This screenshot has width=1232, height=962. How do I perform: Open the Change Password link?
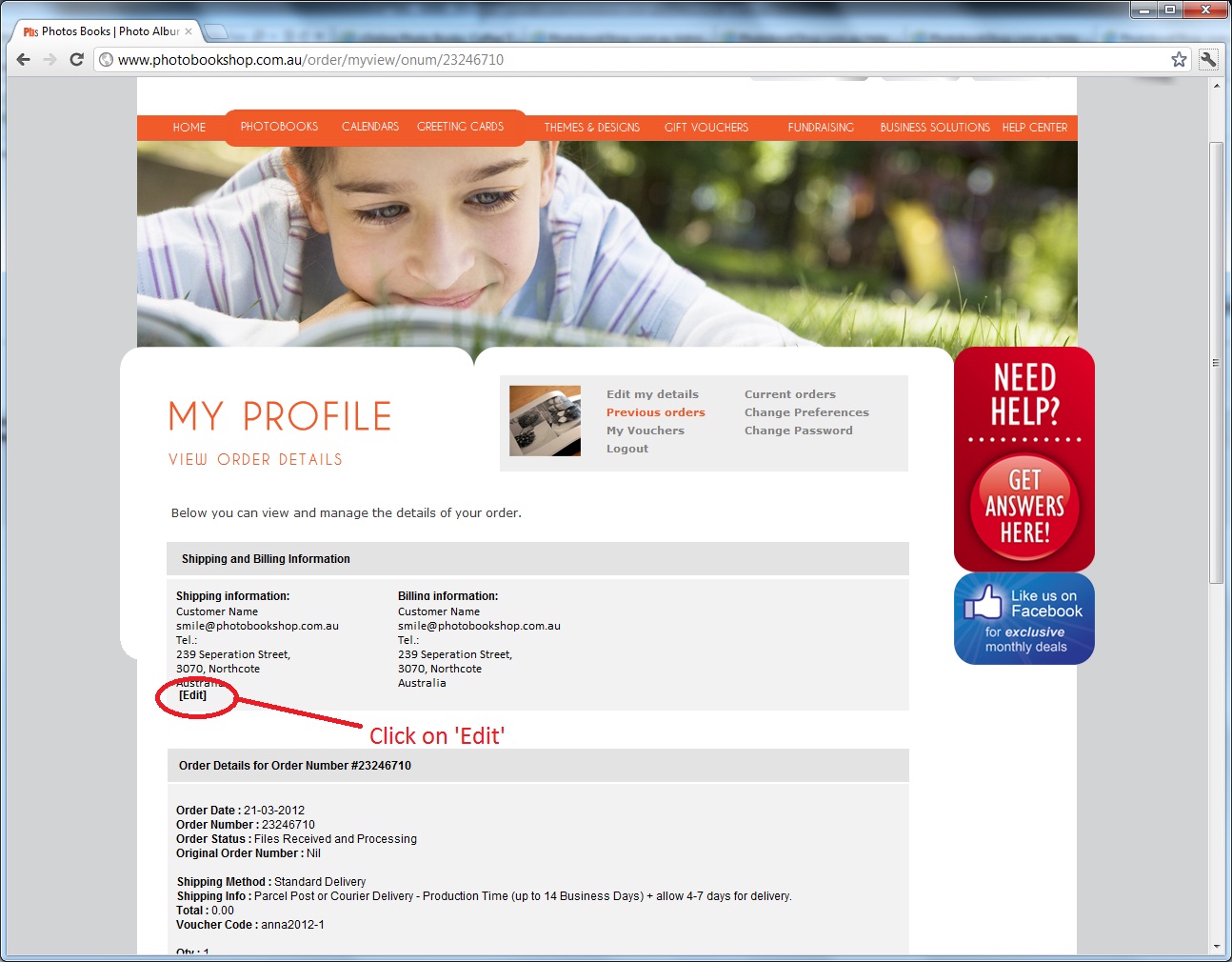click(799, 431)
